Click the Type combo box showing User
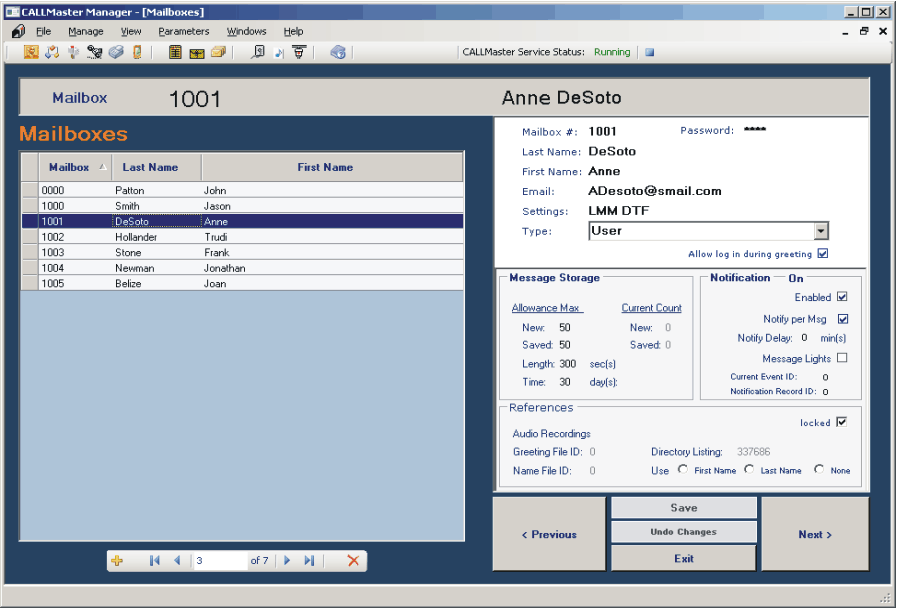The image size is (897, 608). pyautogui.click(x=708, y=231)
